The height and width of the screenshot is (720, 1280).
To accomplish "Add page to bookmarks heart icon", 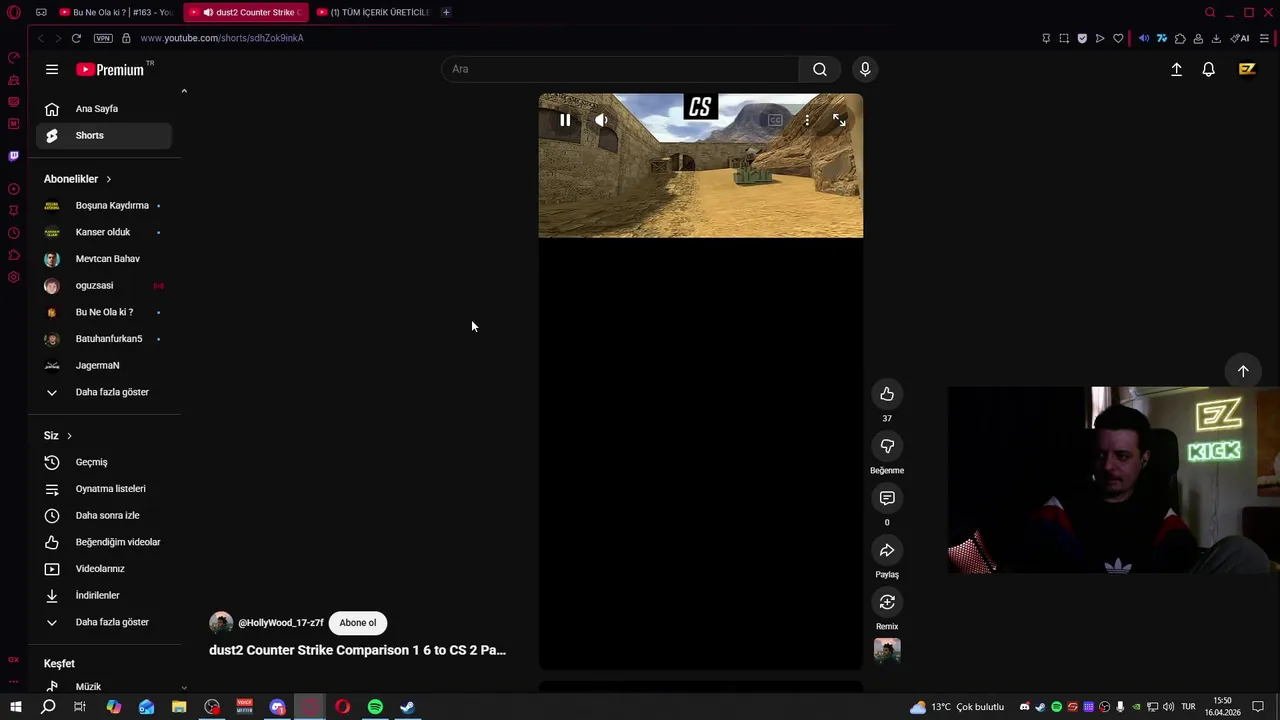I will pos(1118,38).
